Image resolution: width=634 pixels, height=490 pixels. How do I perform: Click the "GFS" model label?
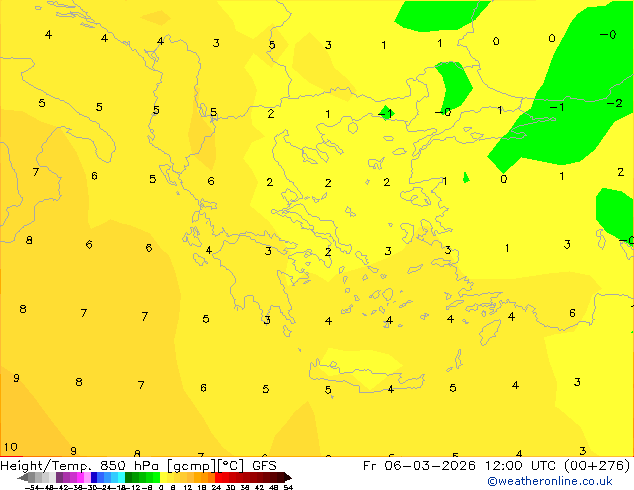[x=264, y=466]
